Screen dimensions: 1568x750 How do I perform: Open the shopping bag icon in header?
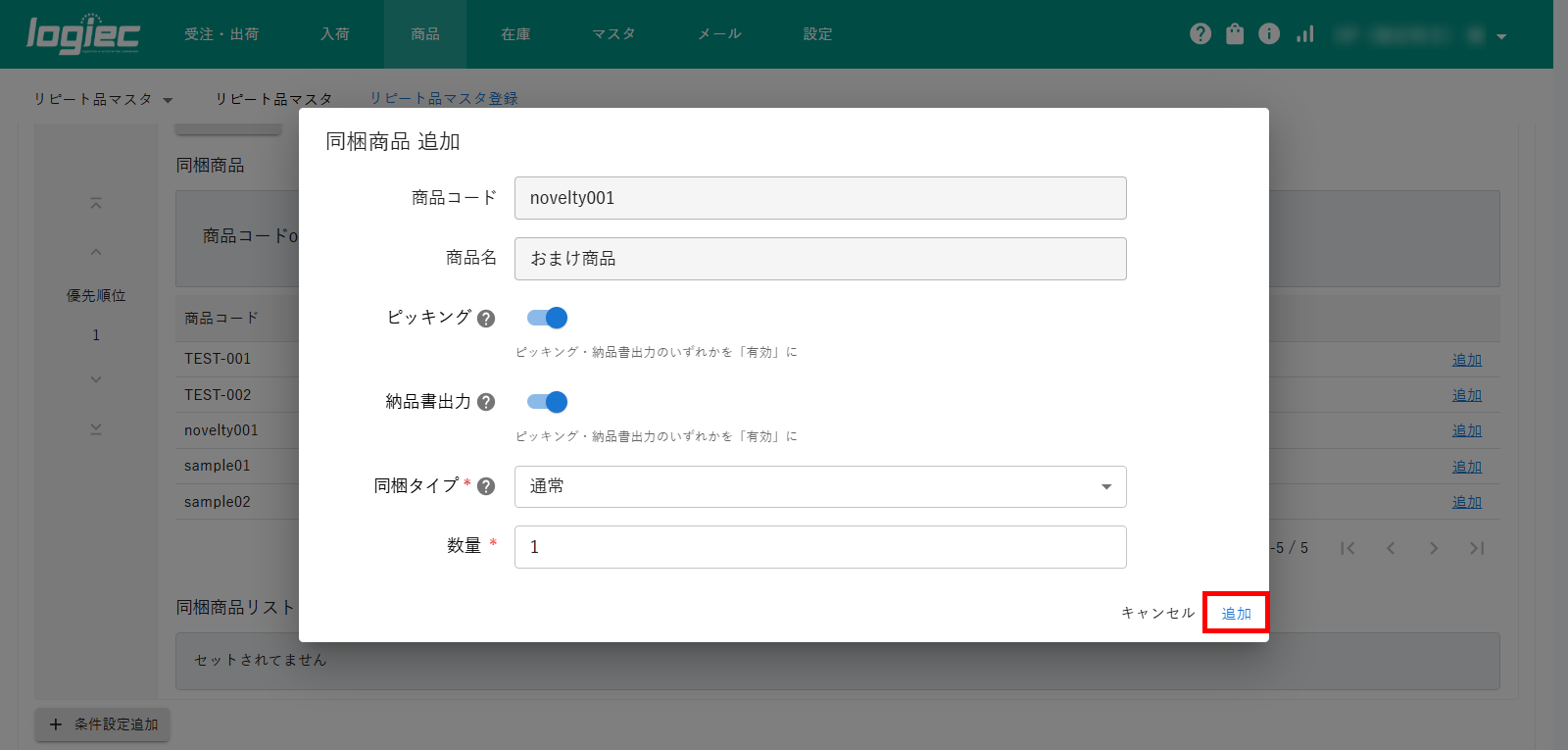click(1235, 34)
